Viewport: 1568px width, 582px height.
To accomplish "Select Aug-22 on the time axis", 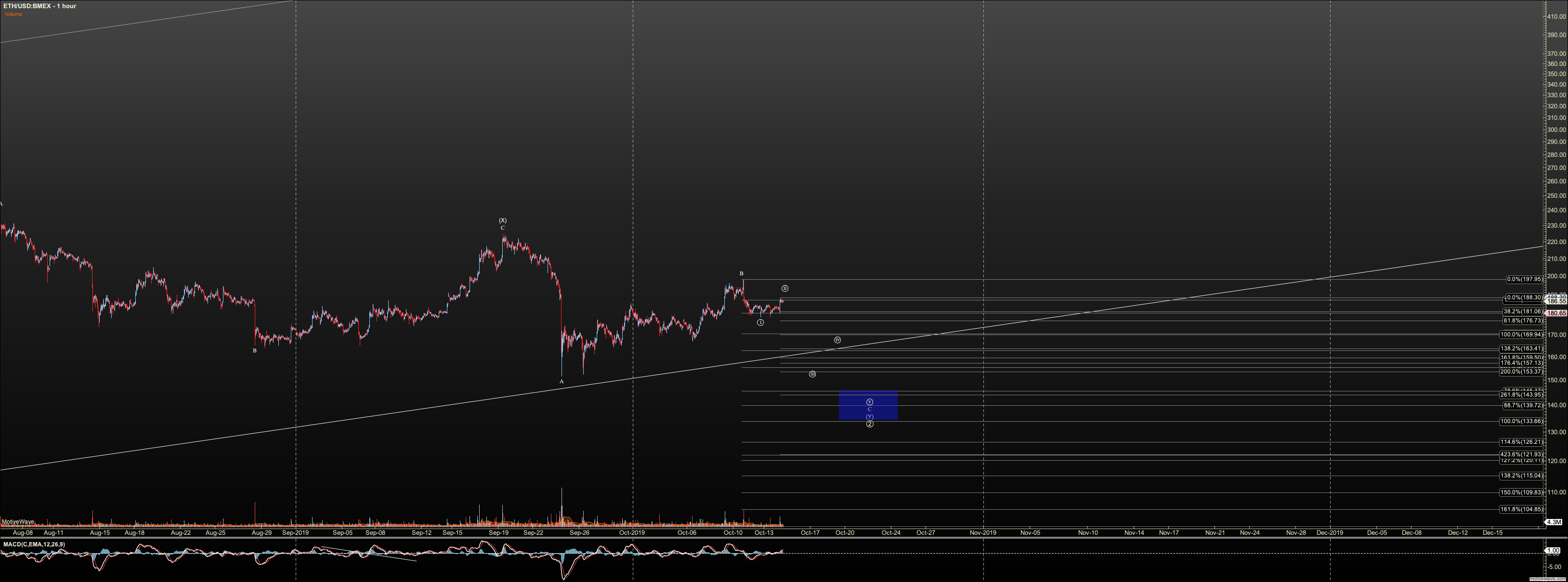I will [x=181, y=533].
